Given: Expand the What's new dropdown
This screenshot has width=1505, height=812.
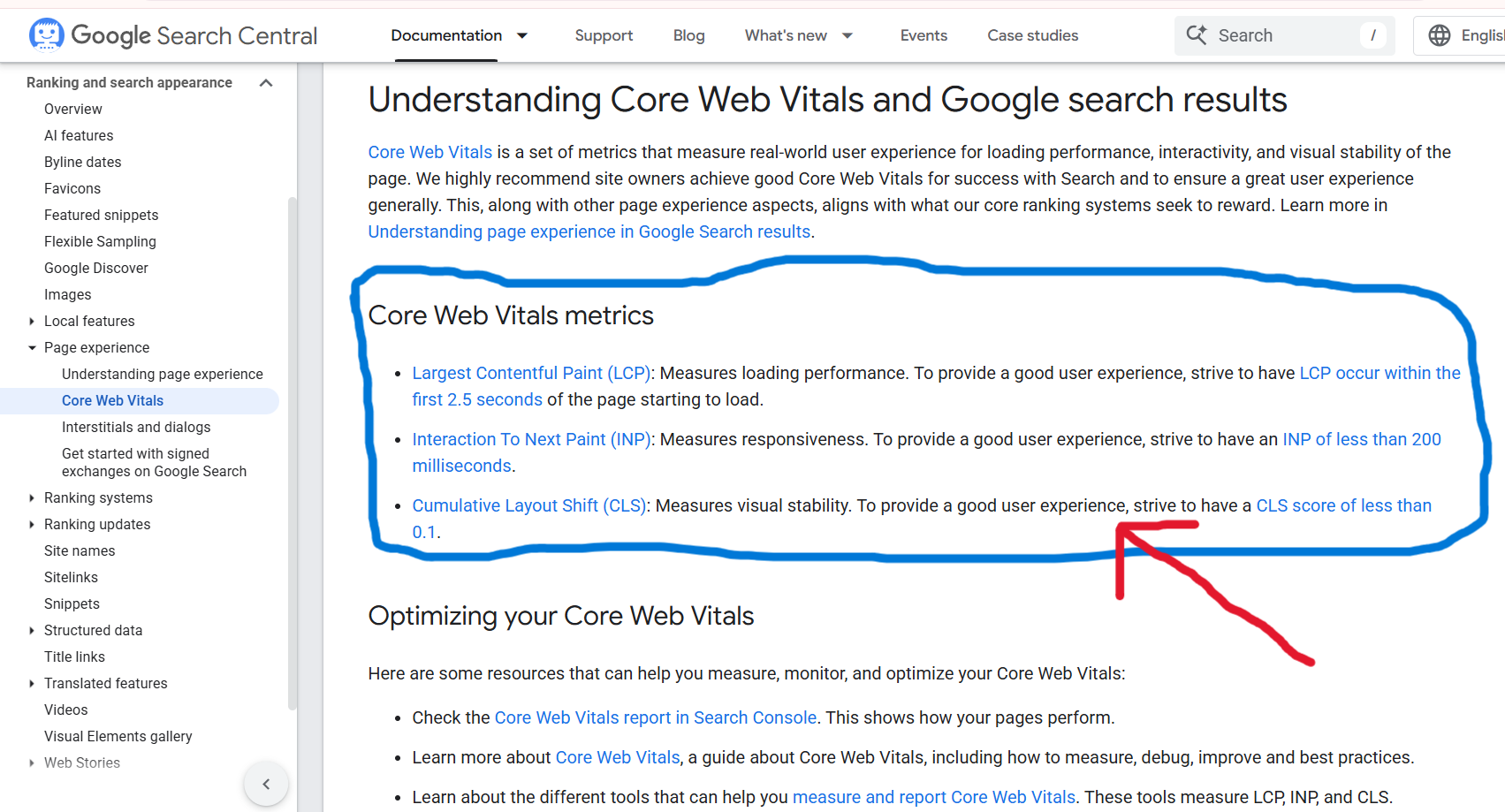Looking at the screenshot, I should tap(797, 35).
